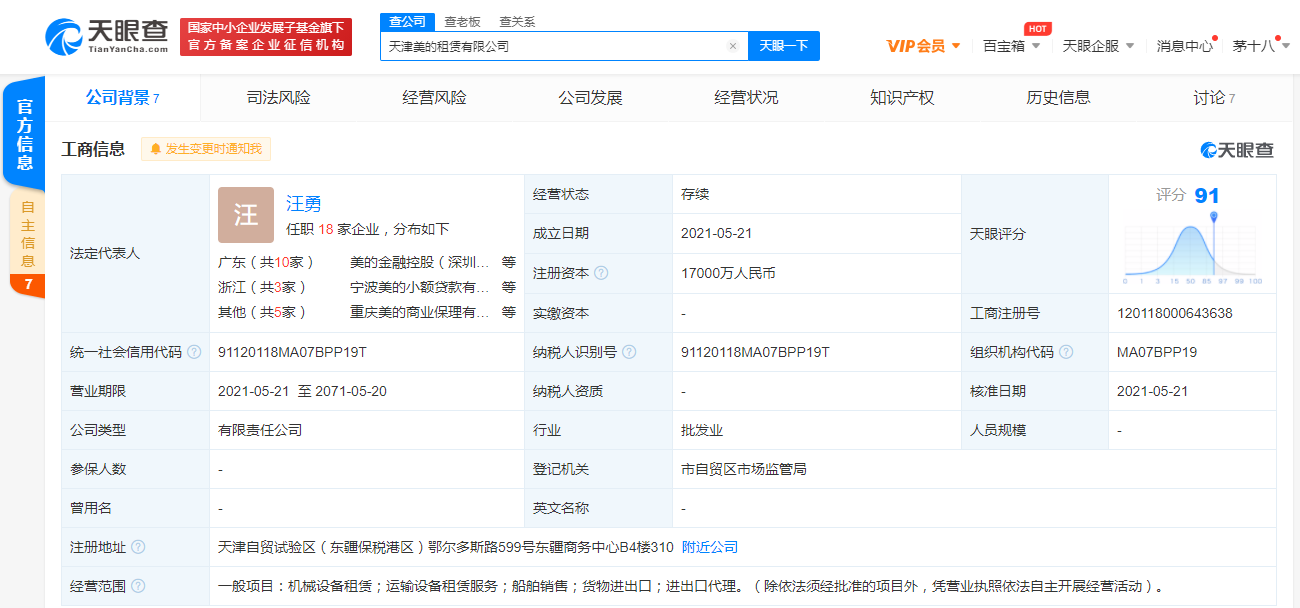Clear search box with the X icon
Image resolution: width=1300 pixels, height=608 pixels.
pos(733,46)
